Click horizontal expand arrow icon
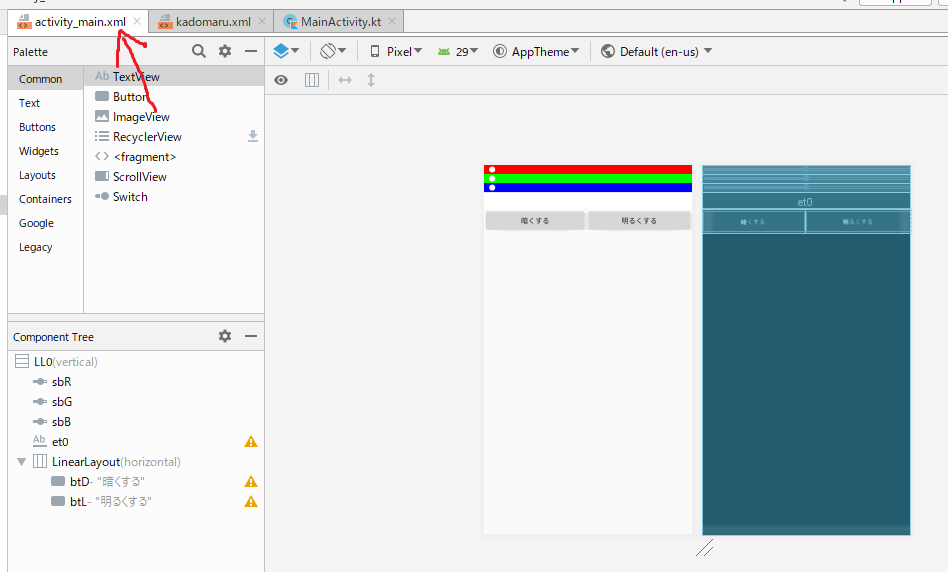Viewport: 948px width, 572px height. 345,80
